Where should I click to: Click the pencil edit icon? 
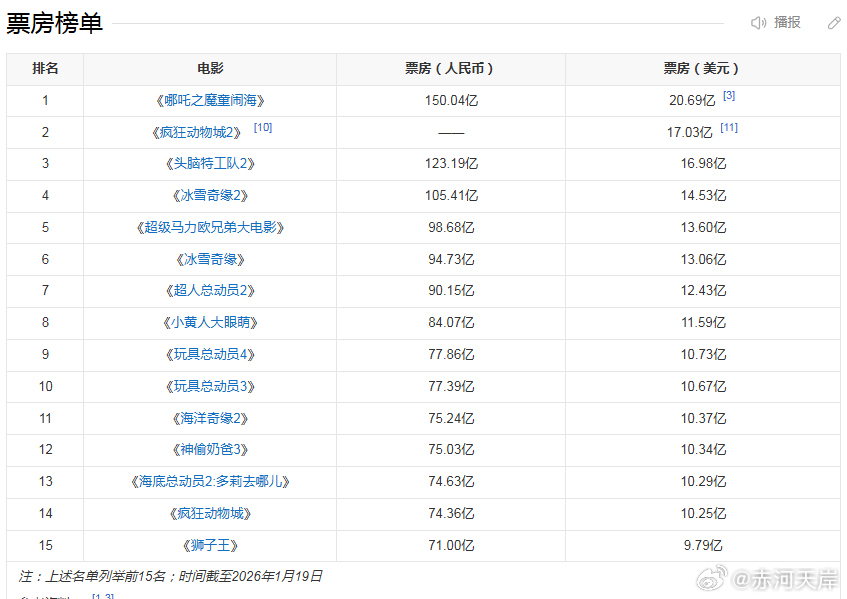(834, 23)
